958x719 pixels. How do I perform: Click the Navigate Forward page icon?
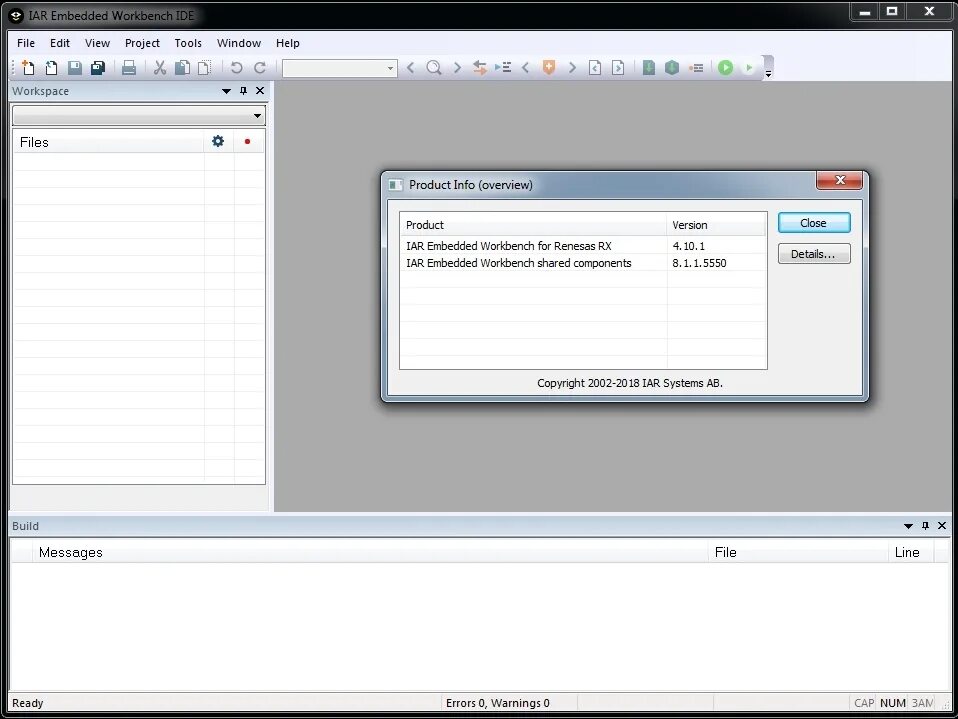pyautogui.click(x=618, y=68)
